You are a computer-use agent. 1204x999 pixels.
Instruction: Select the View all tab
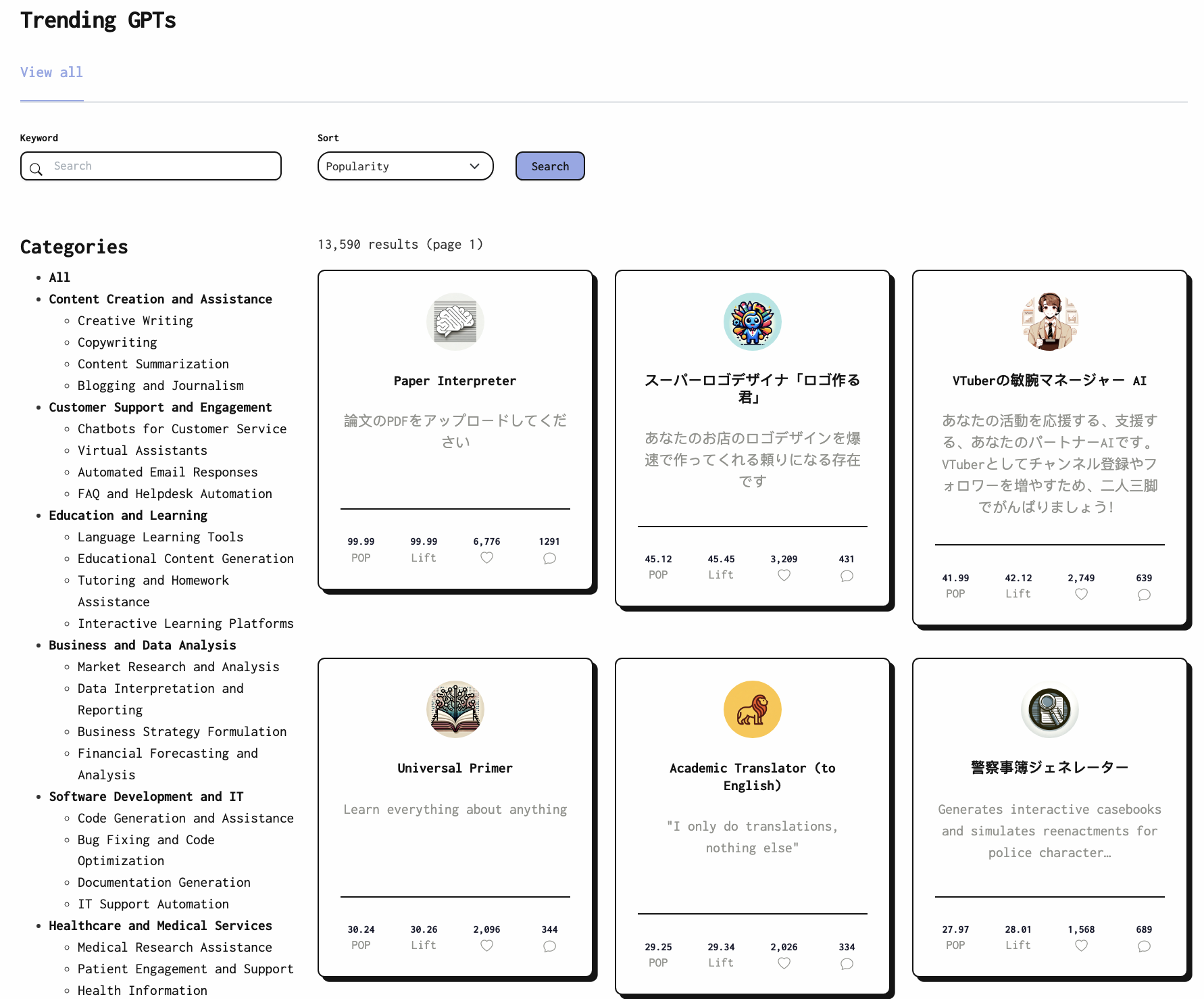51,72
